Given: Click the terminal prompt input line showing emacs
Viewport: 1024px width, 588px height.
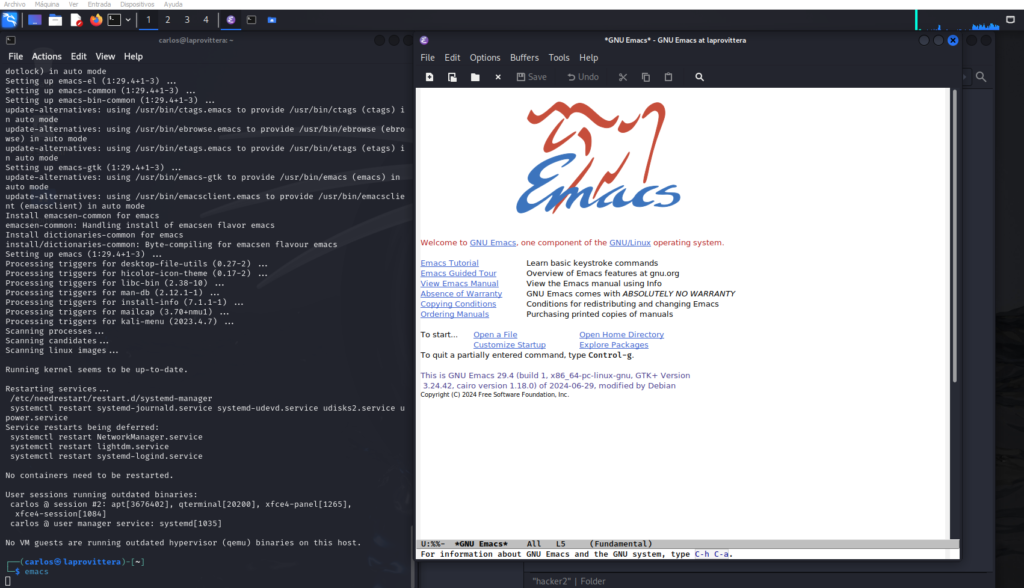Looking at the screenshot, I should point(37,572).
